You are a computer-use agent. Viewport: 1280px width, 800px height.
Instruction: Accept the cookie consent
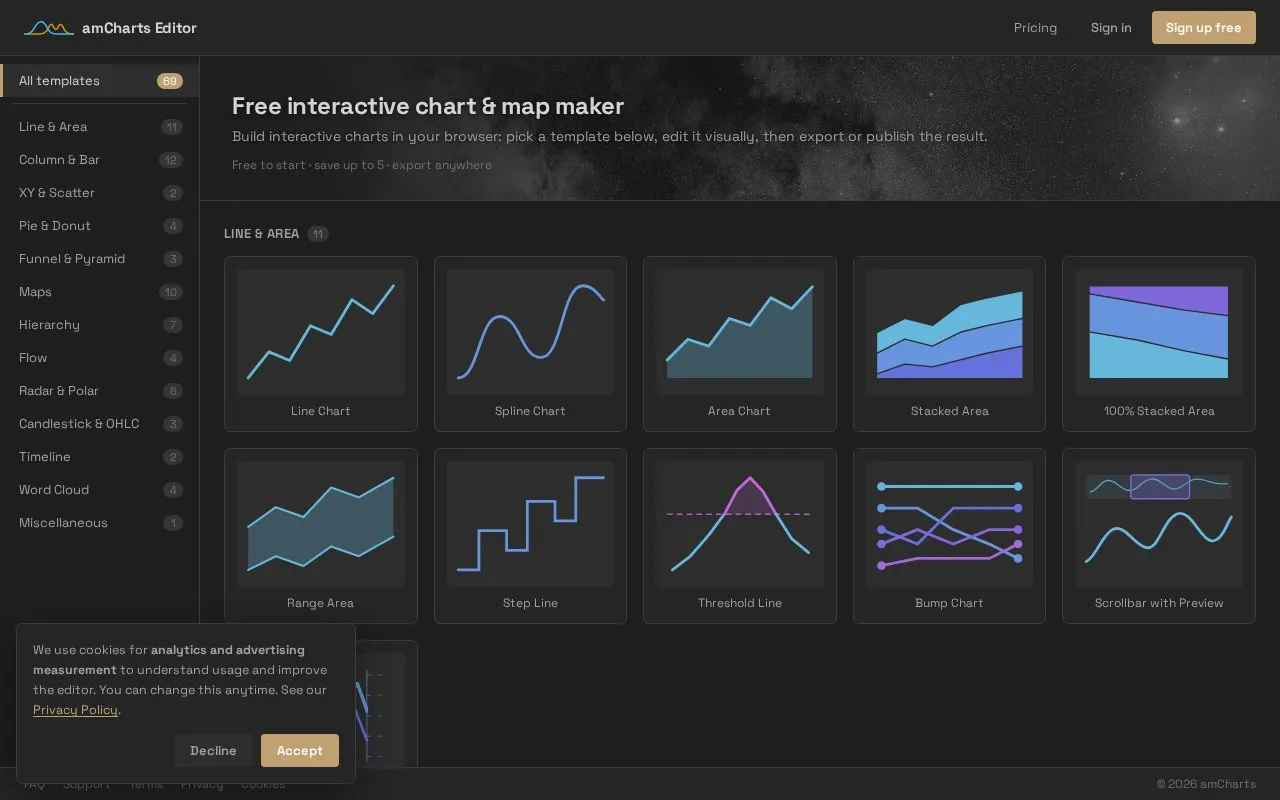[x=300, y=751]
